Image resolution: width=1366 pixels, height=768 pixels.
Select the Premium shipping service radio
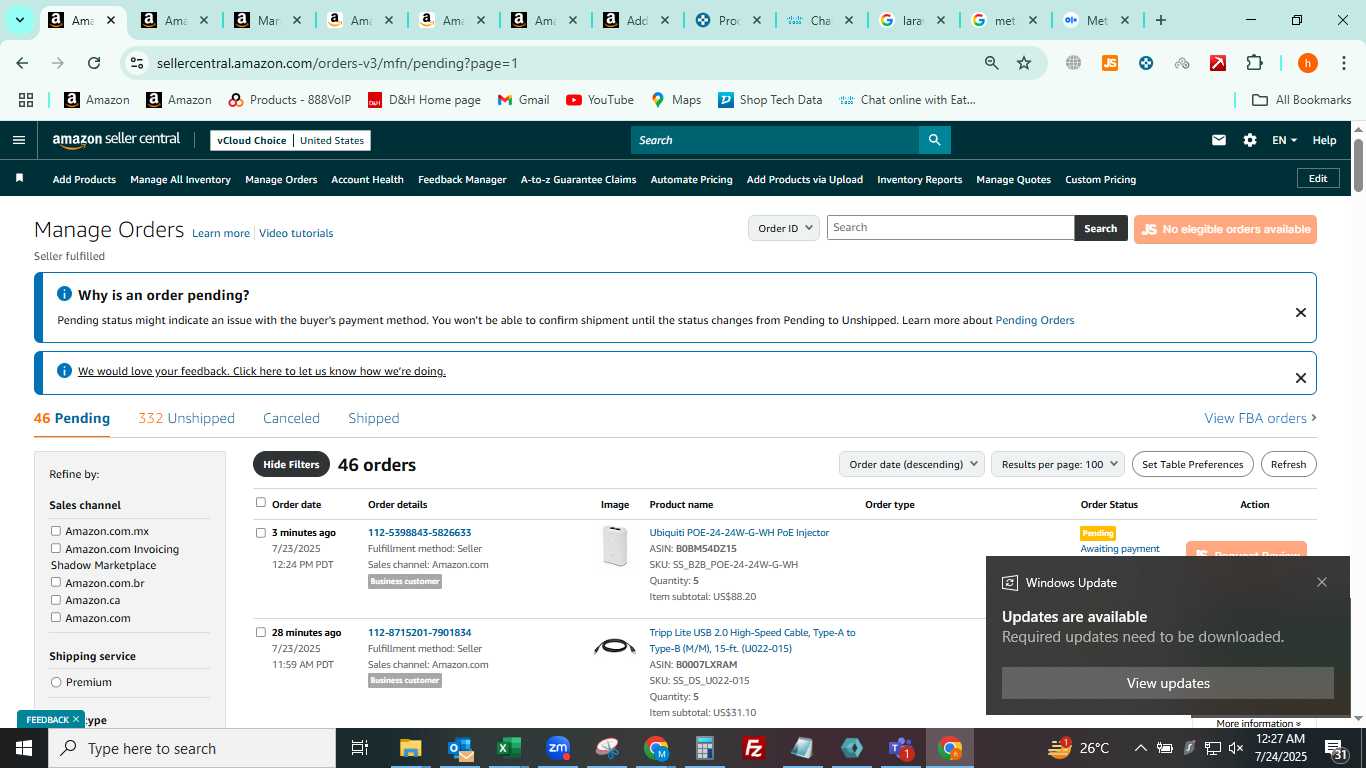coord(56,682)
